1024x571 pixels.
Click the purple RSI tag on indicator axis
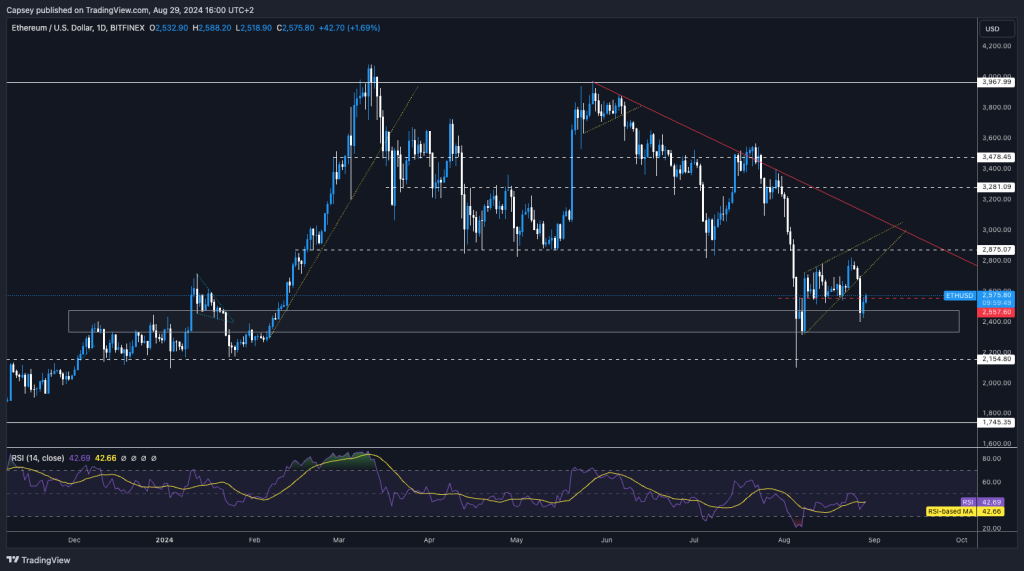click(968, 501)
